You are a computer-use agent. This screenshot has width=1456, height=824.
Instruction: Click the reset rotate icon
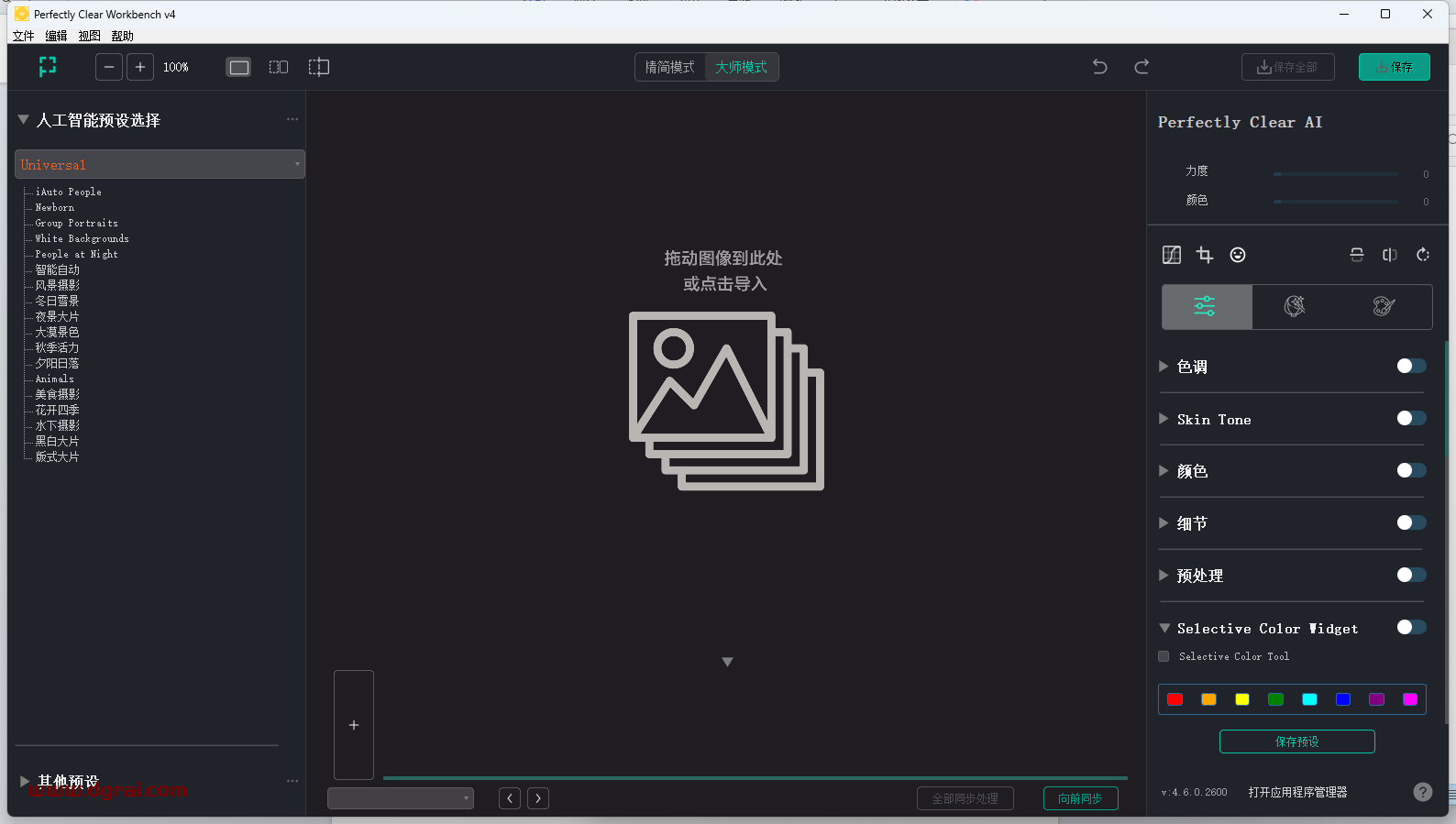pyautogui.click(x=1423, y=255)
